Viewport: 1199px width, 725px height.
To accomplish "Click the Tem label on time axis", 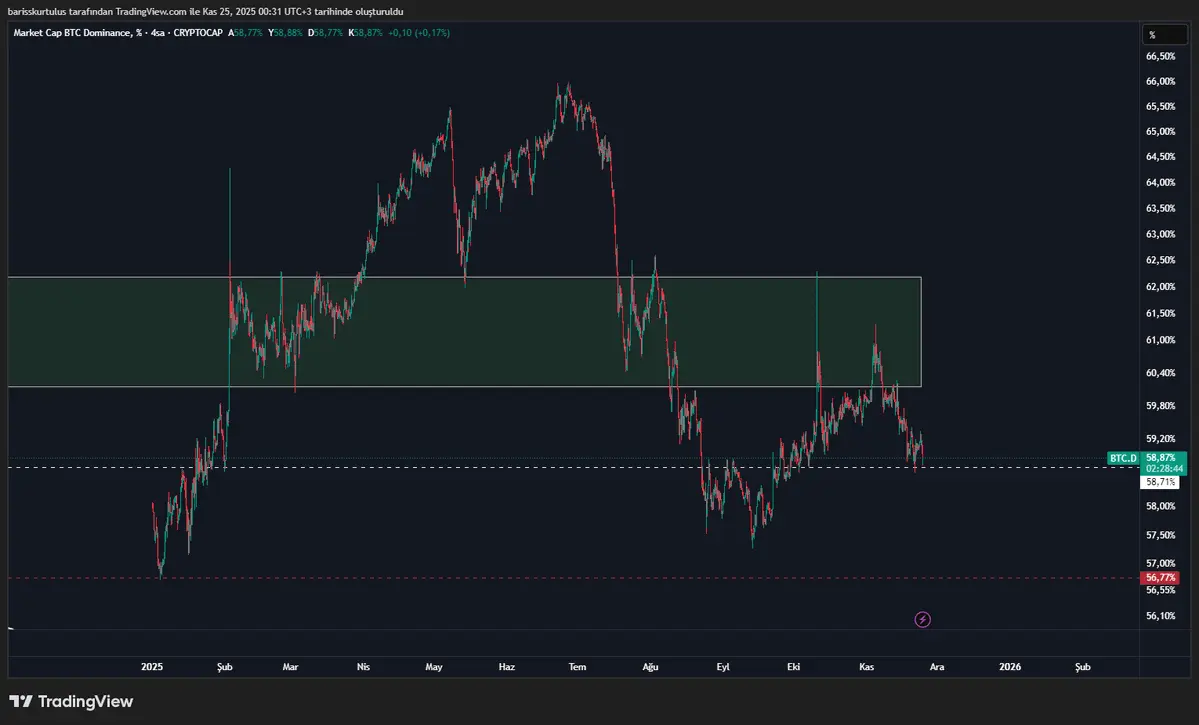I will pyautogui.click(x=577, y=667).
